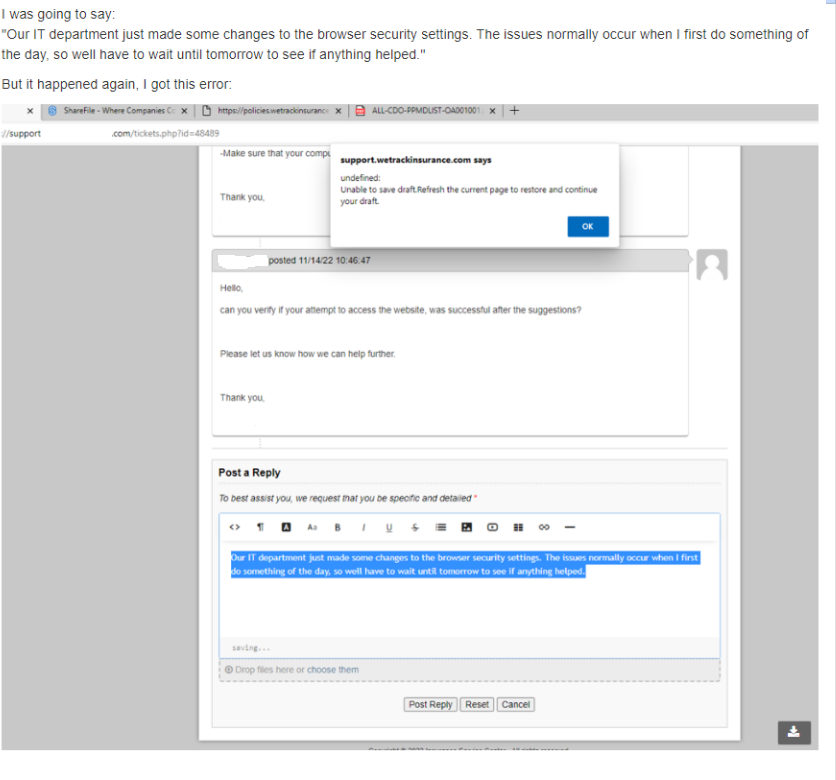Switch to the ALL-CDO-PPMDLIST PDF tab
Screen dimensions: 836x780
click(x=426, y=111)
